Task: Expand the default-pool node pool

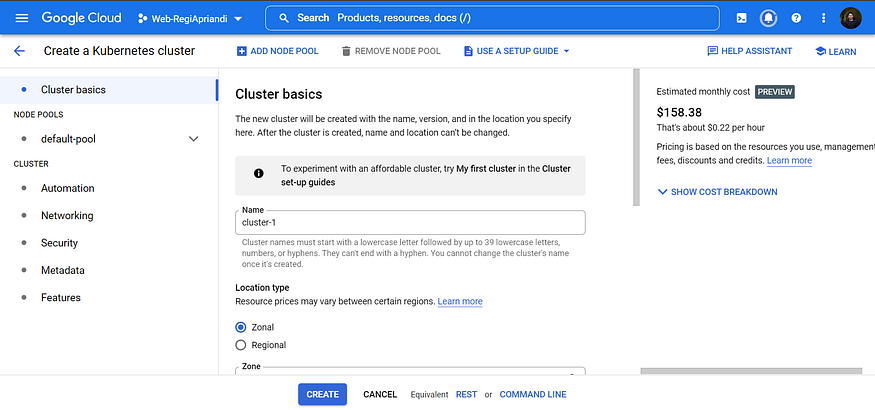Action: 193,139
